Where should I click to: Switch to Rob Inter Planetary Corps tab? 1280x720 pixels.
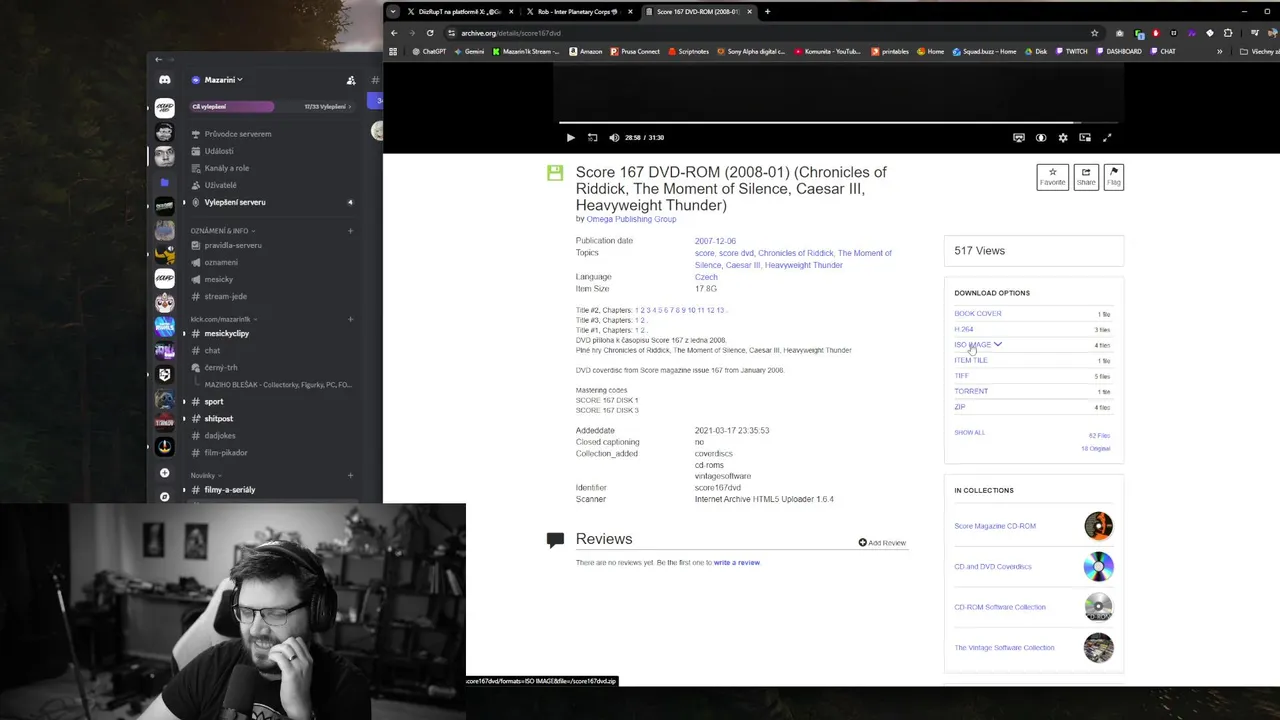pyautogui.click(x=580, y=12)
